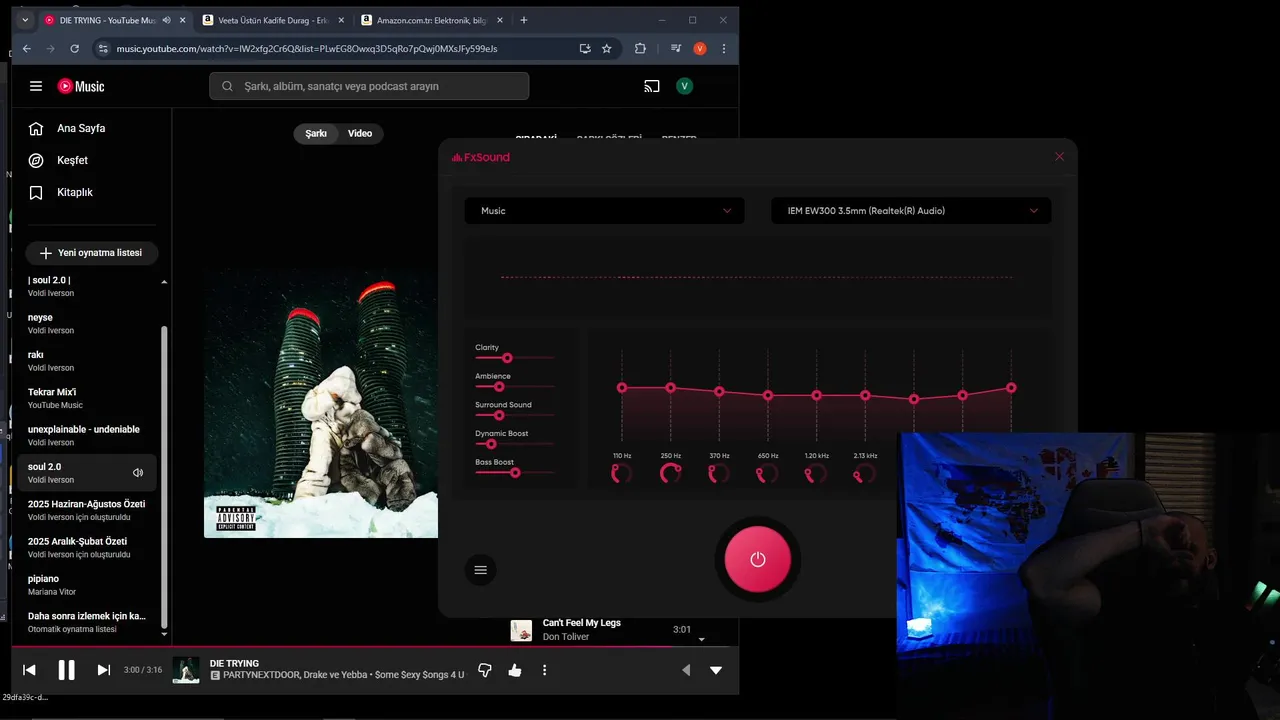The height and width of the screenshot is (720, 1280).
Task: Like the song DIE TRYING
Action: click(515, 670)
